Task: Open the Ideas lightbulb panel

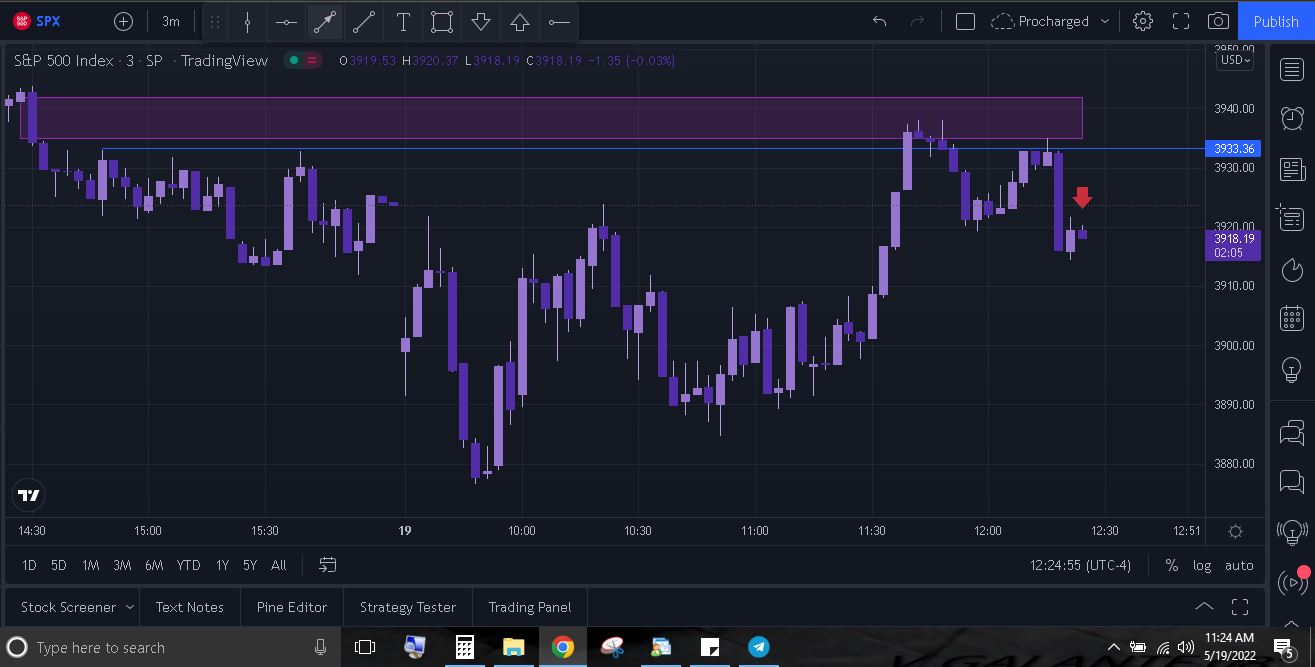Action: (1291, 369)
